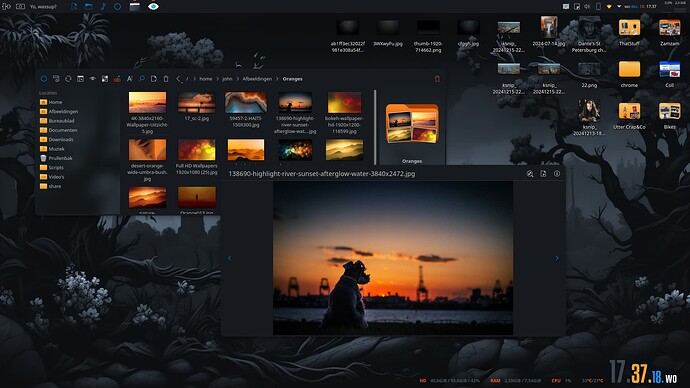Click the info icon in the image preview header
The width and height of the screenshot is (690, 388).
click(x=557, y=174)
